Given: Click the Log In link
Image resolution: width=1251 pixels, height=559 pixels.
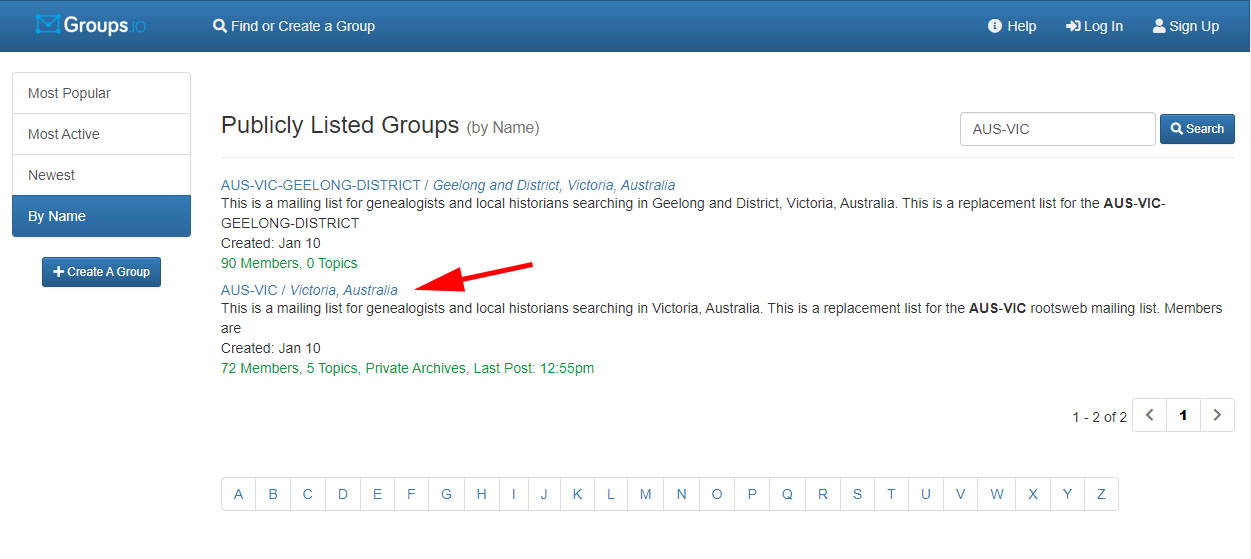Looking at the screenshot, I should [x=1094, y=26].
